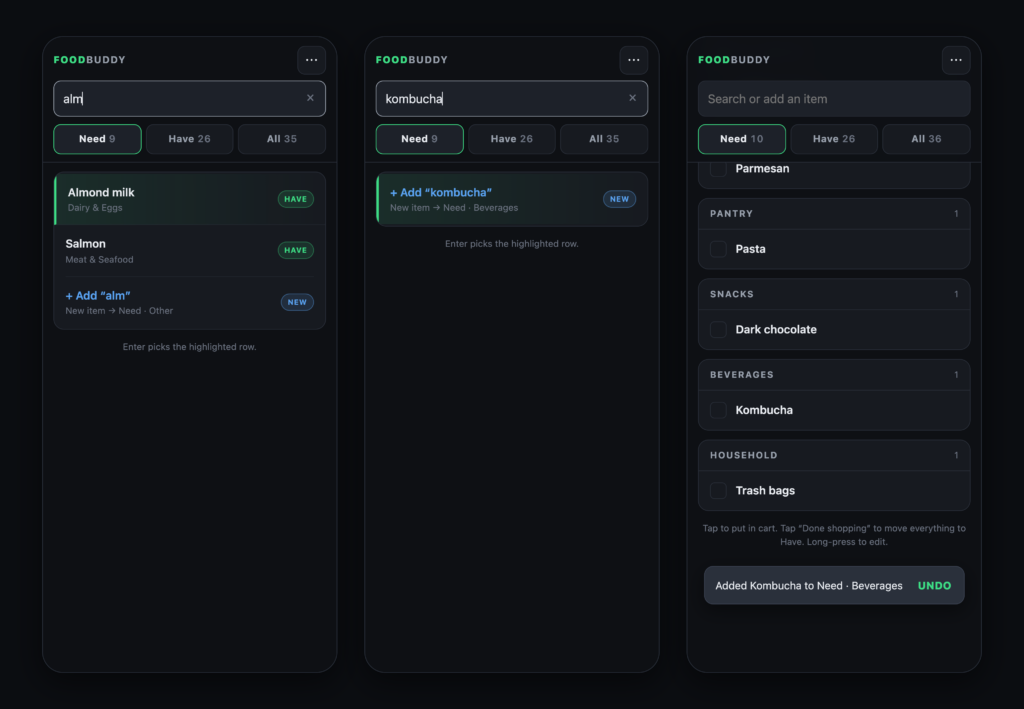
Task: Click the HAVE badge on Almond milk
Action: pos(296,199)
